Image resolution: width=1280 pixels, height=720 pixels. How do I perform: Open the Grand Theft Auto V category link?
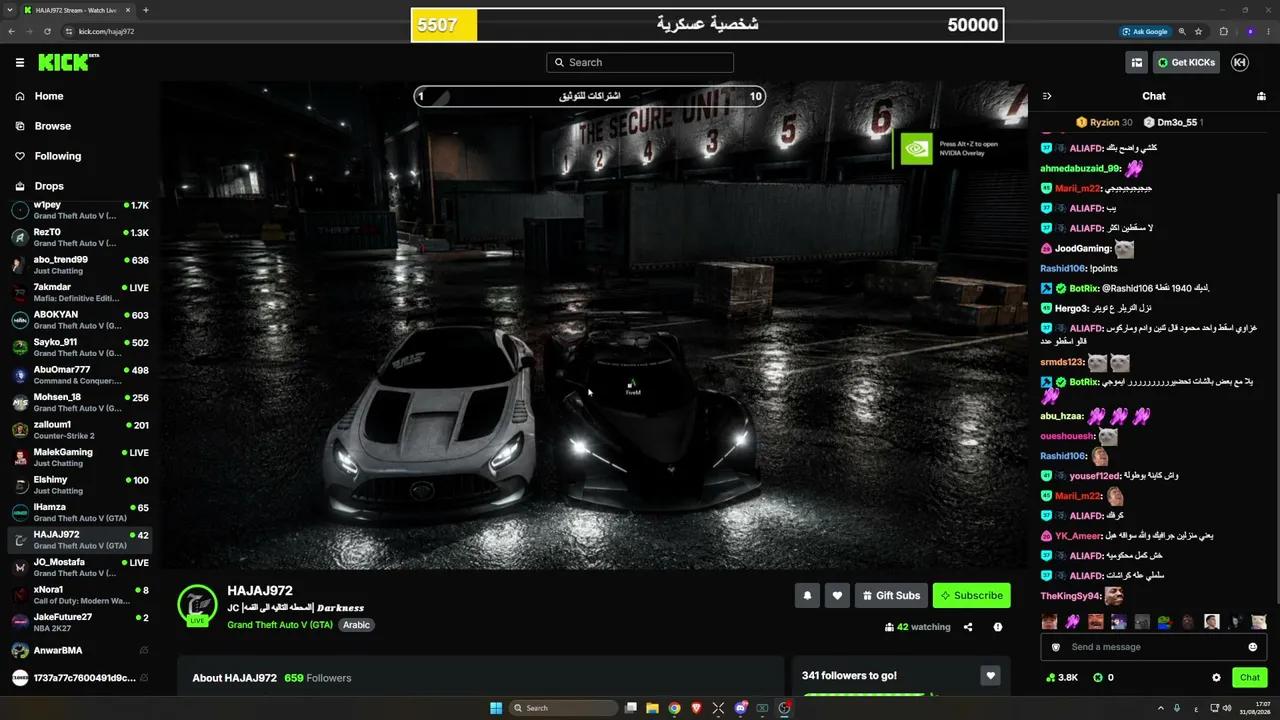pos(280,625)
